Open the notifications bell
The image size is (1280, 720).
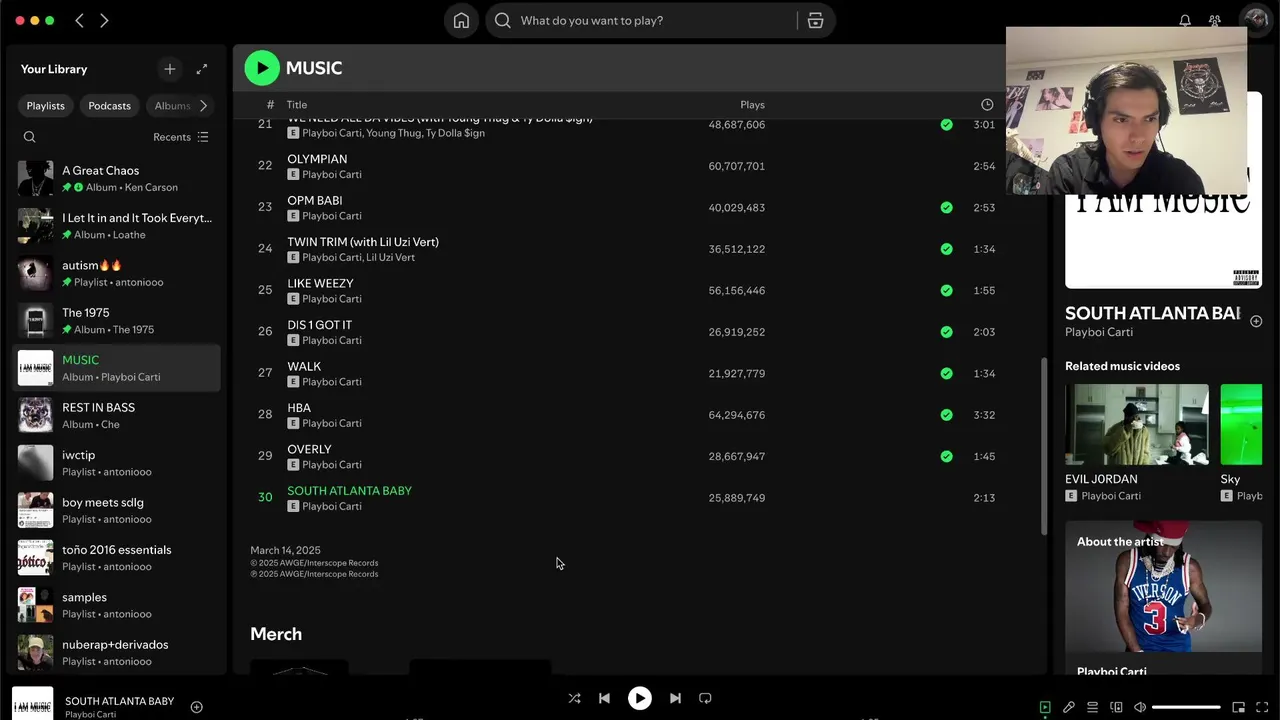coord(1185,20)
